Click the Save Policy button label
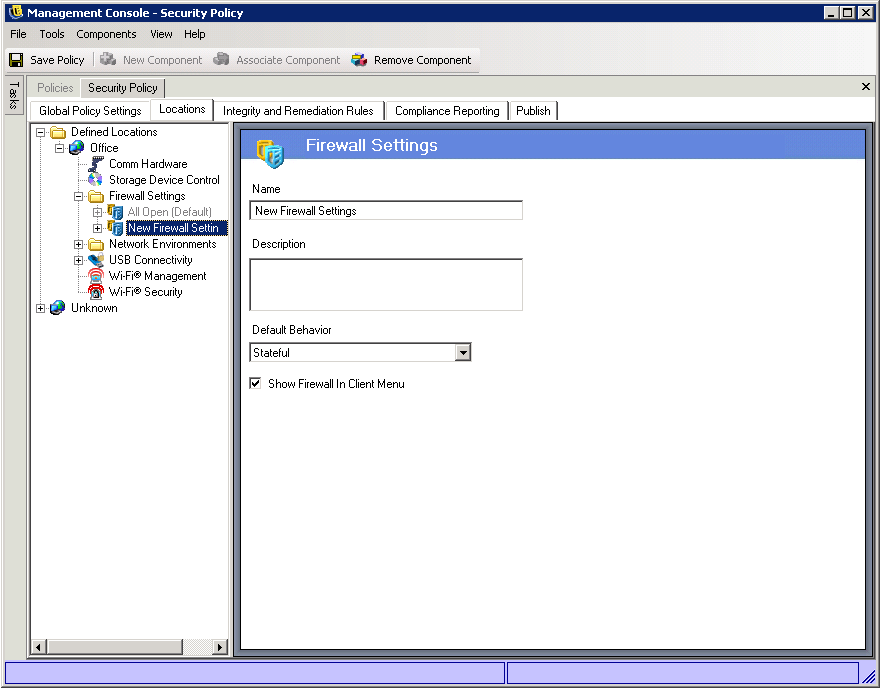This screenshot has width=881, height=690. 57,60
